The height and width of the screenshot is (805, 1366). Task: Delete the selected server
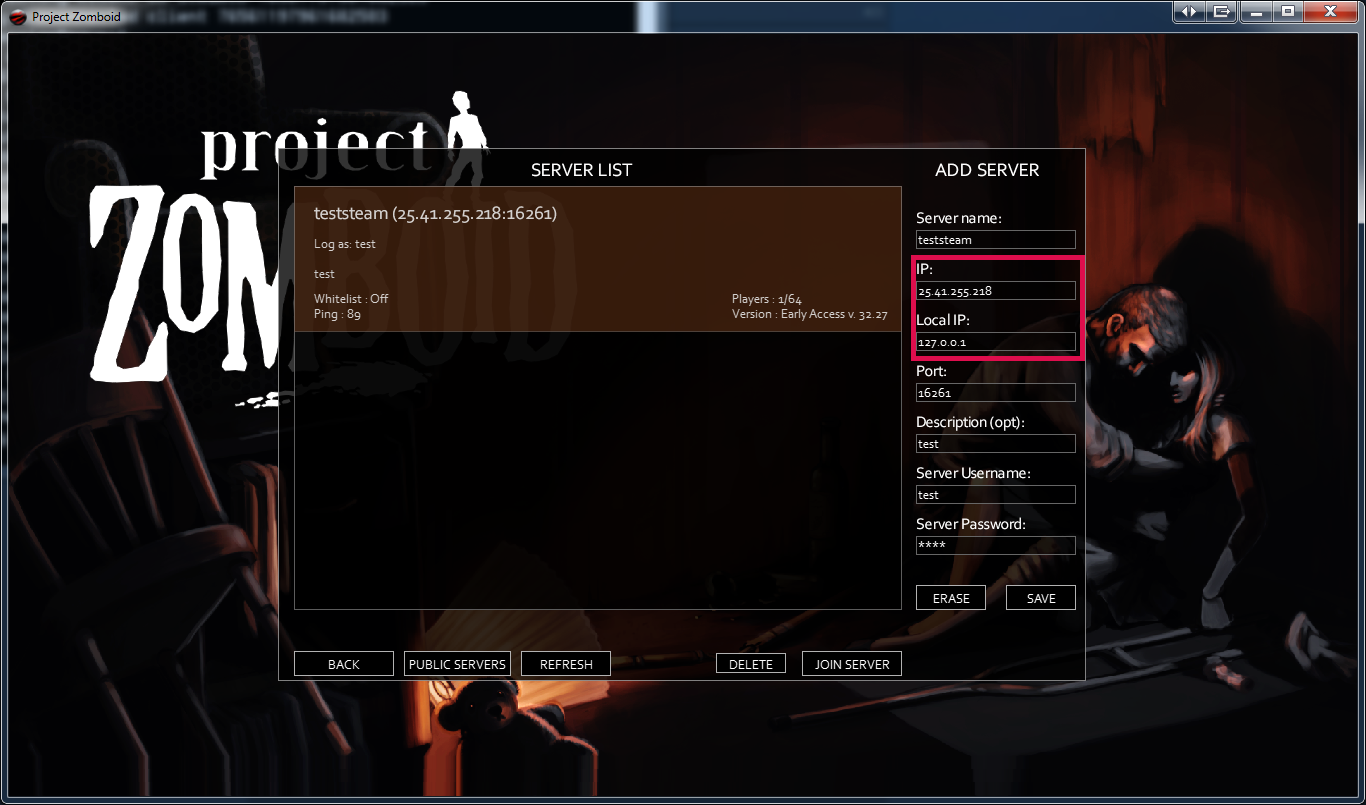(x=751, y=664)
